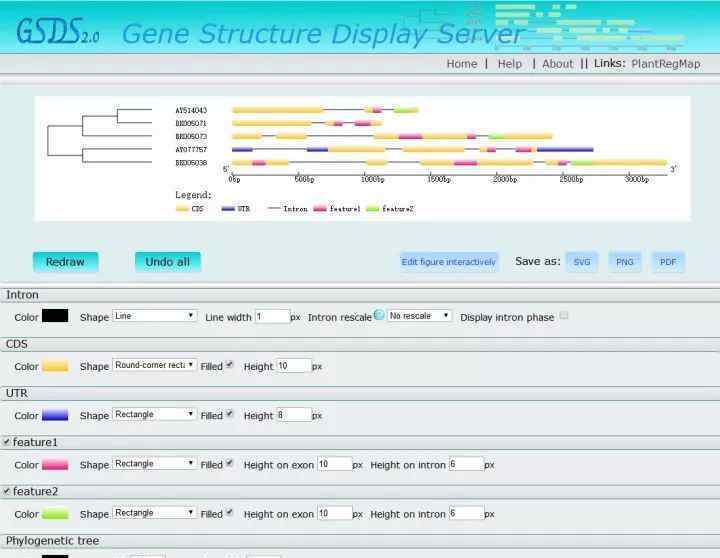Click the Legend label in figure
The width and height of the screenshot is (720, 558).
[193, 195]
